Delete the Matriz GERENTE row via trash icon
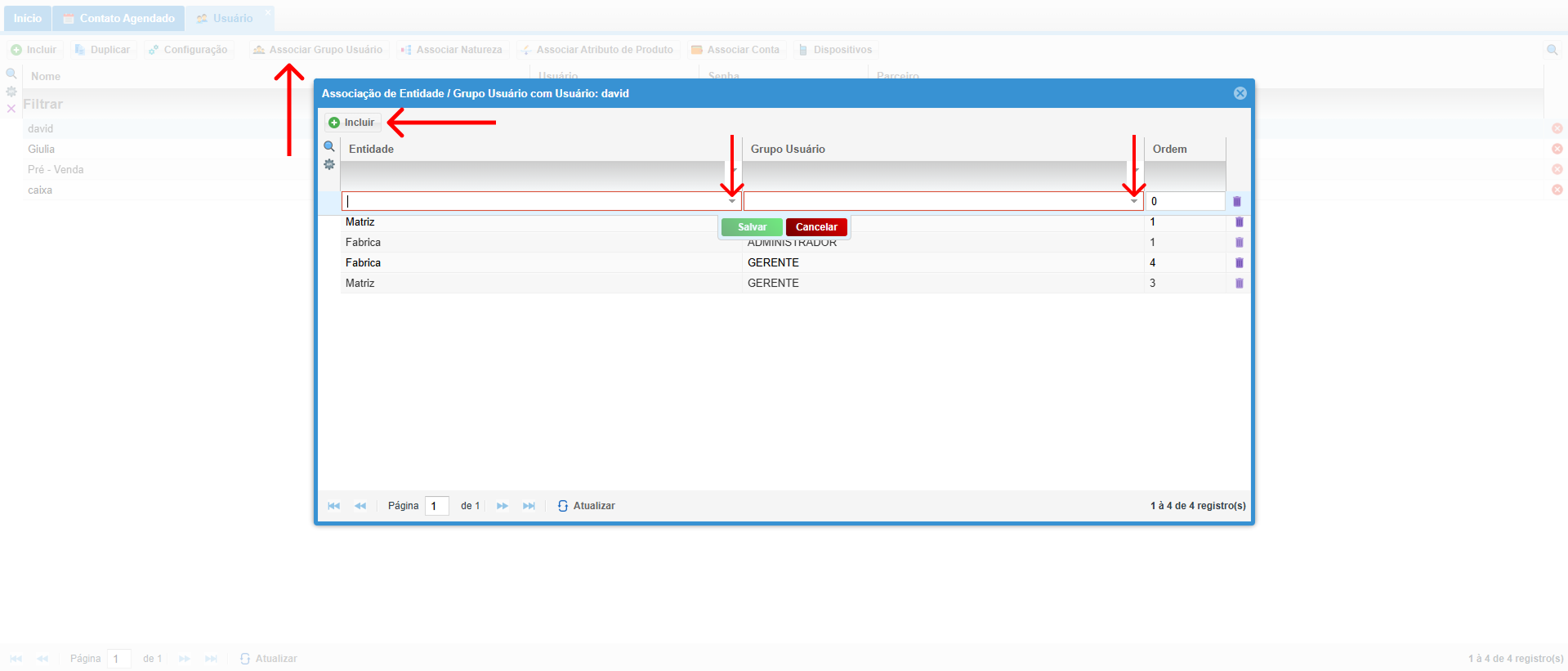Screen dimensions: 1568x671 click(1239, 284)
